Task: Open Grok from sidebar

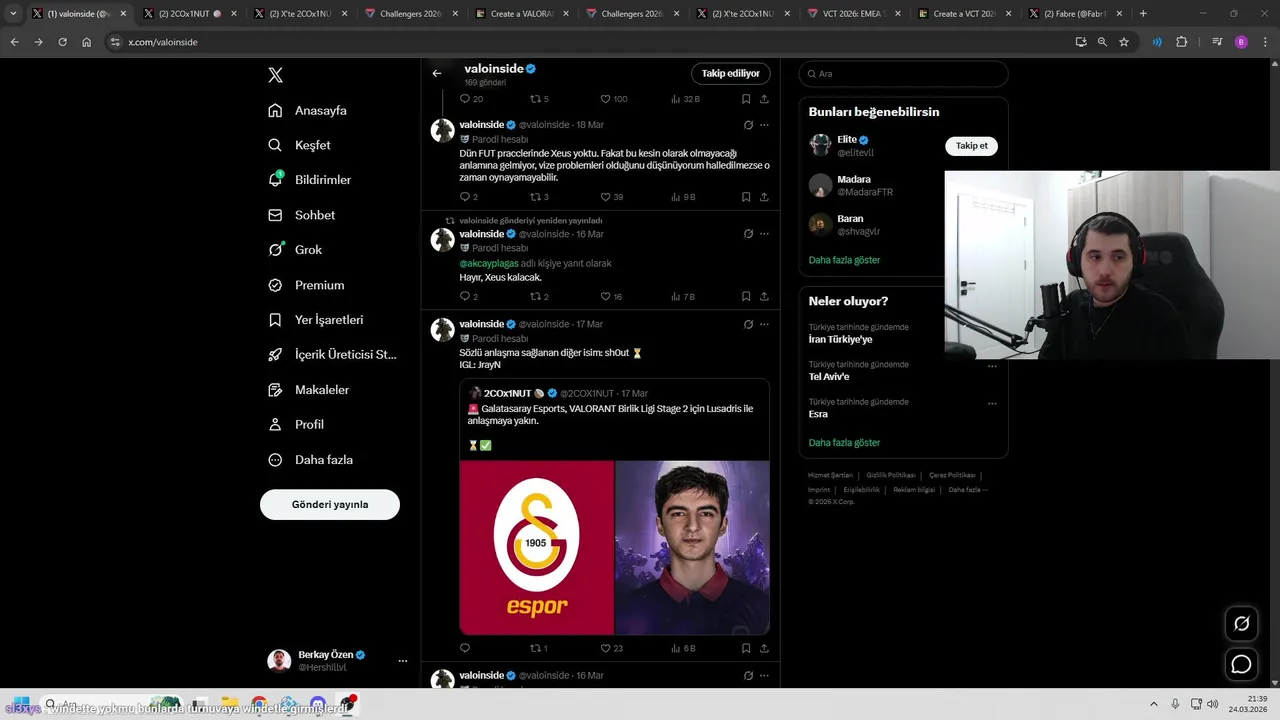Action: tap(295, 250)
